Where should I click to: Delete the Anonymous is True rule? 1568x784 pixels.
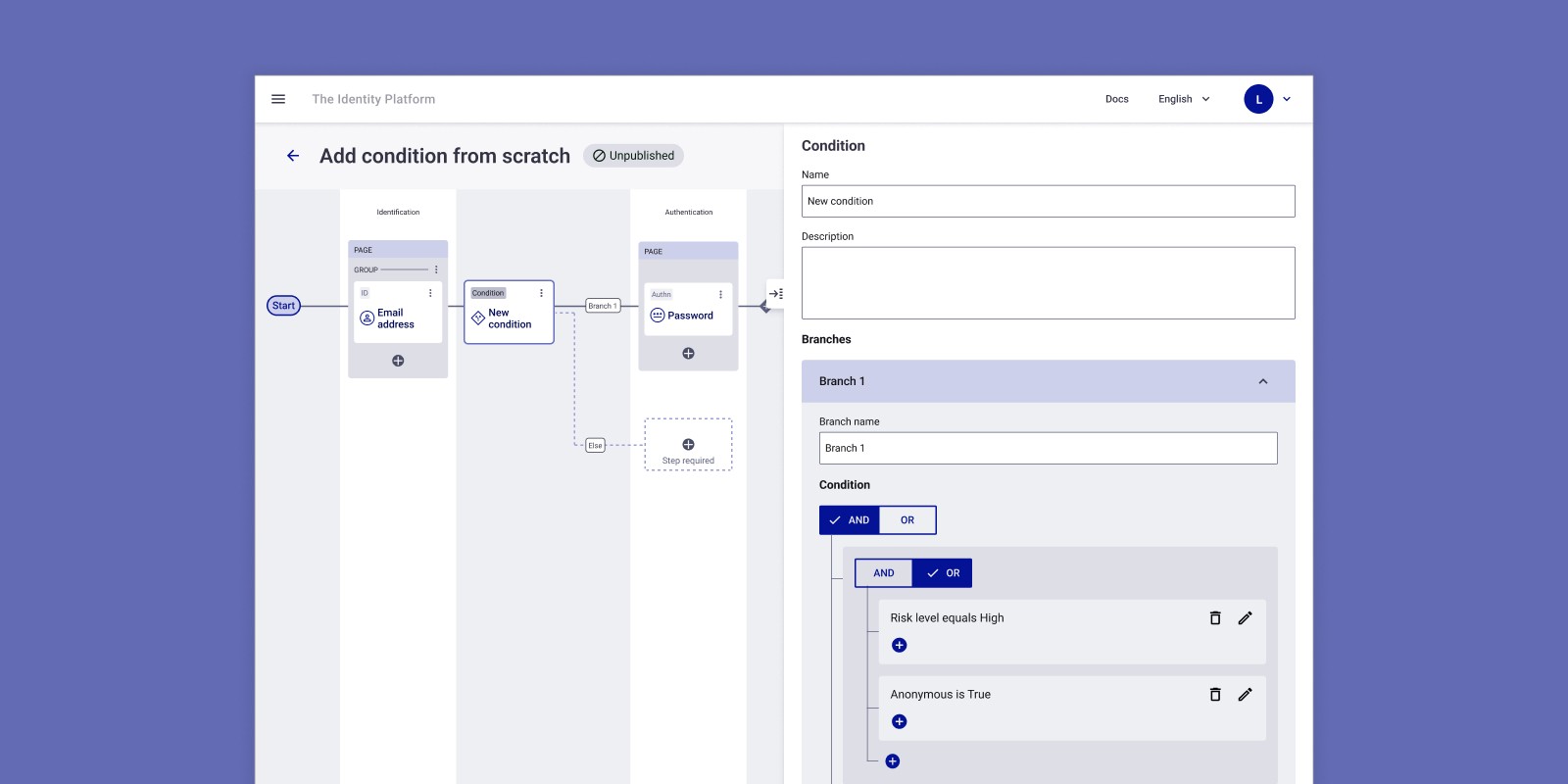[x=1215, y=695]
